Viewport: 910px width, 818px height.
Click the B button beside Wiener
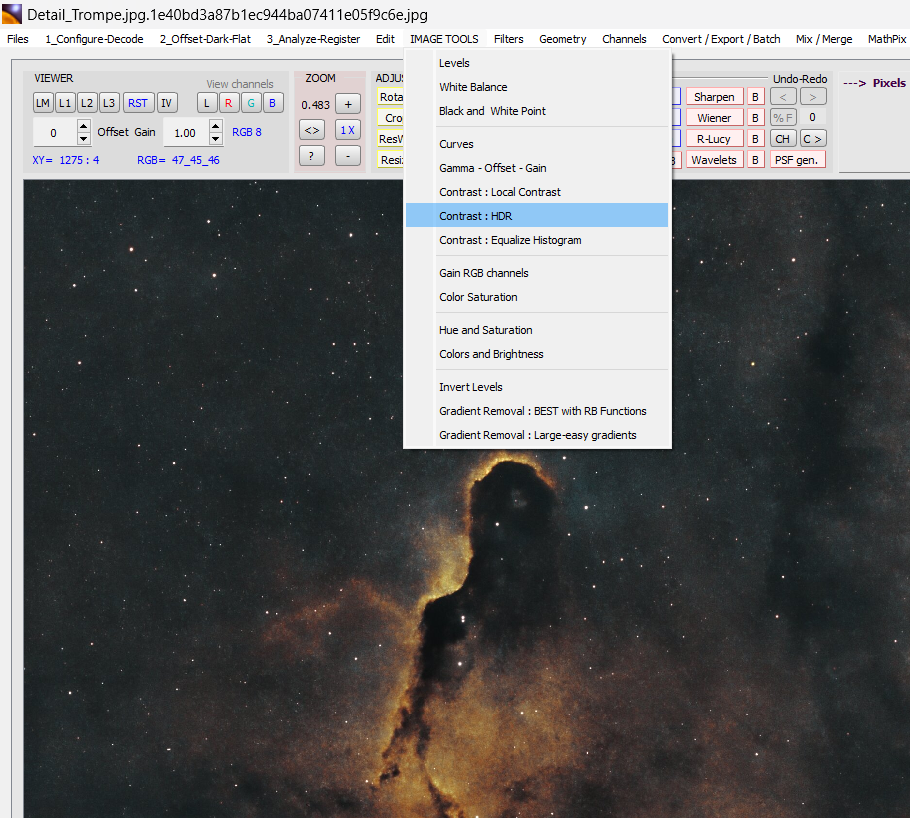point(756,118)
